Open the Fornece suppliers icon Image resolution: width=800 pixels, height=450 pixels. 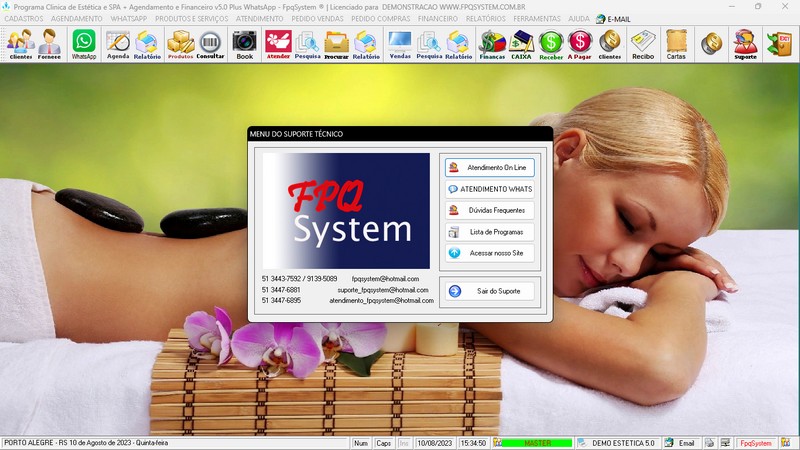click(49, 44)
